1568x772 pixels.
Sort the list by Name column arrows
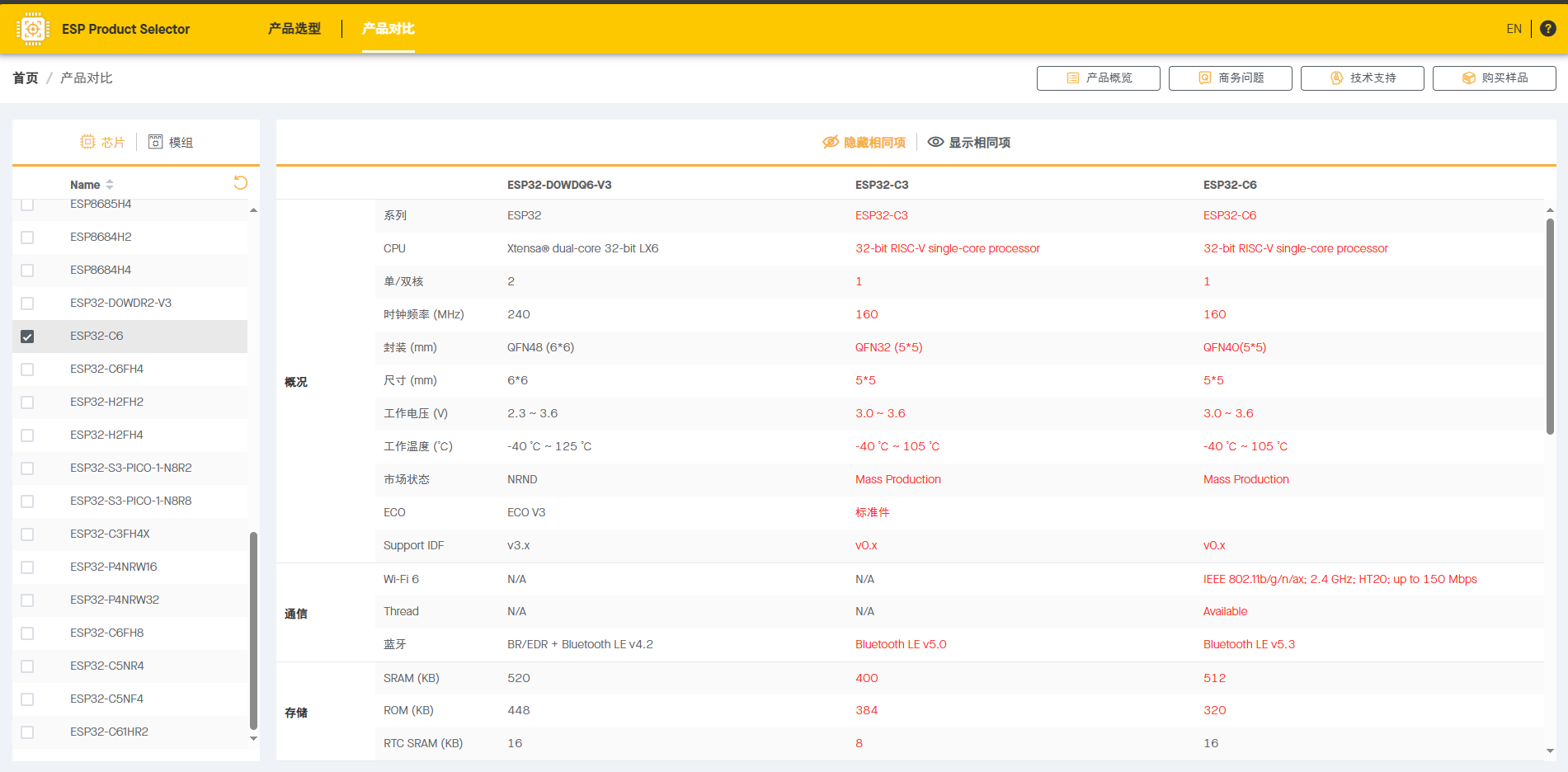(110, 185)
